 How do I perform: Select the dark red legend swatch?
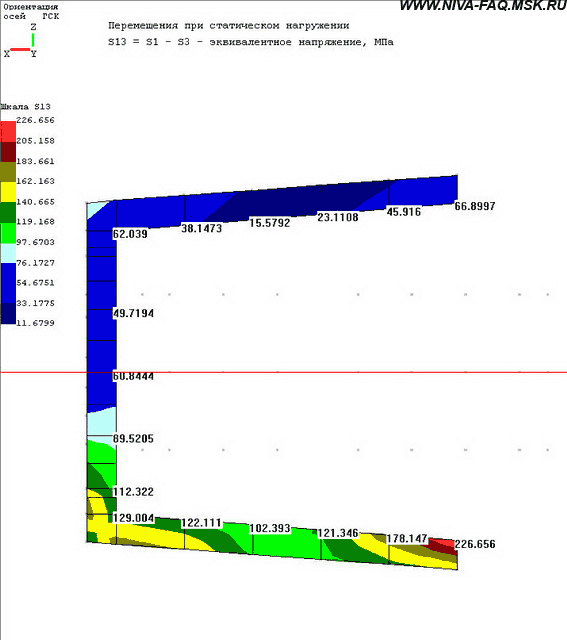(x=8, y=152)
